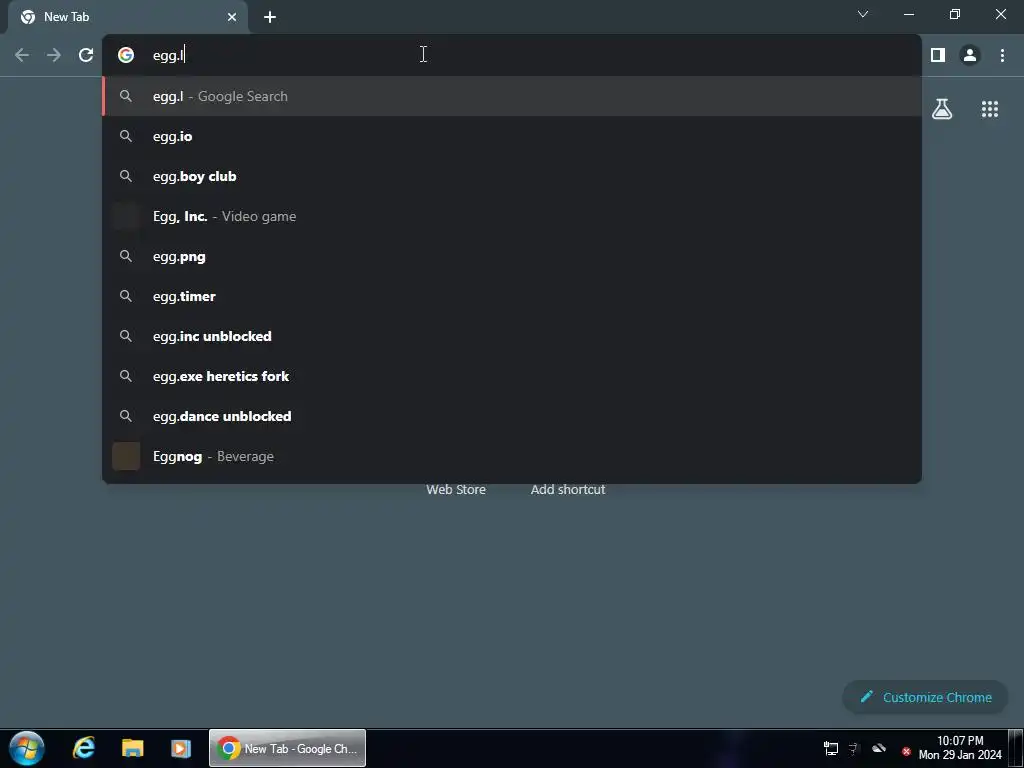The height and width of the screenshot is (768, 1024).
Task: Choose the egg.png suggestion
Action: tap(512, 256)
